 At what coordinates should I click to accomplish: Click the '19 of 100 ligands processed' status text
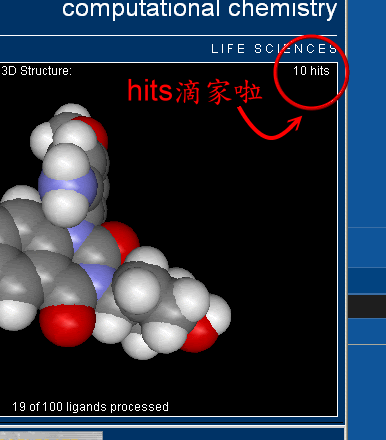pos(90,407)
